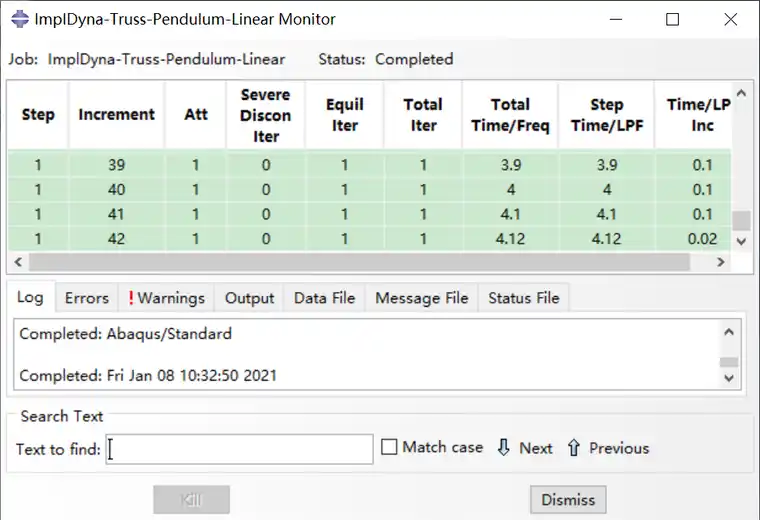Click the Equil Iter column header
The width and height of the screenshot is (760, 520).
click(x=345, y=115)
